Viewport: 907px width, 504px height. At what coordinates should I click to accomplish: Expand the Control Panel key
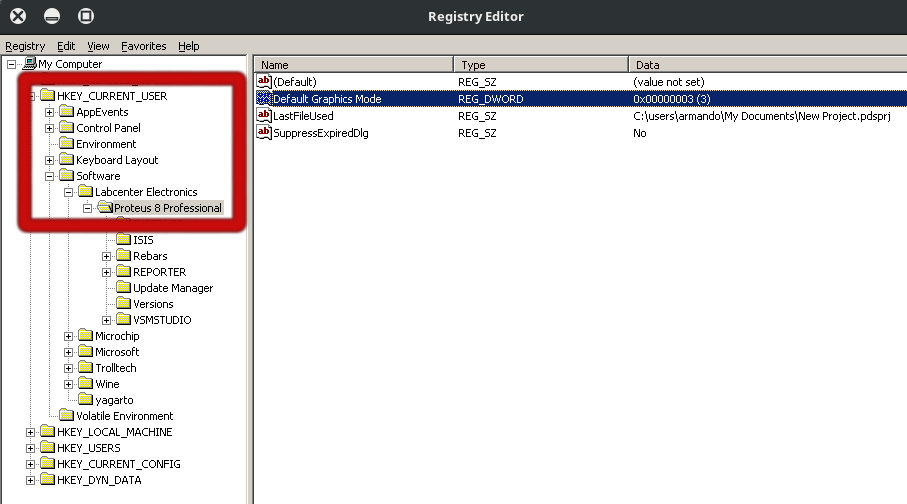click(x=49, y=128)
